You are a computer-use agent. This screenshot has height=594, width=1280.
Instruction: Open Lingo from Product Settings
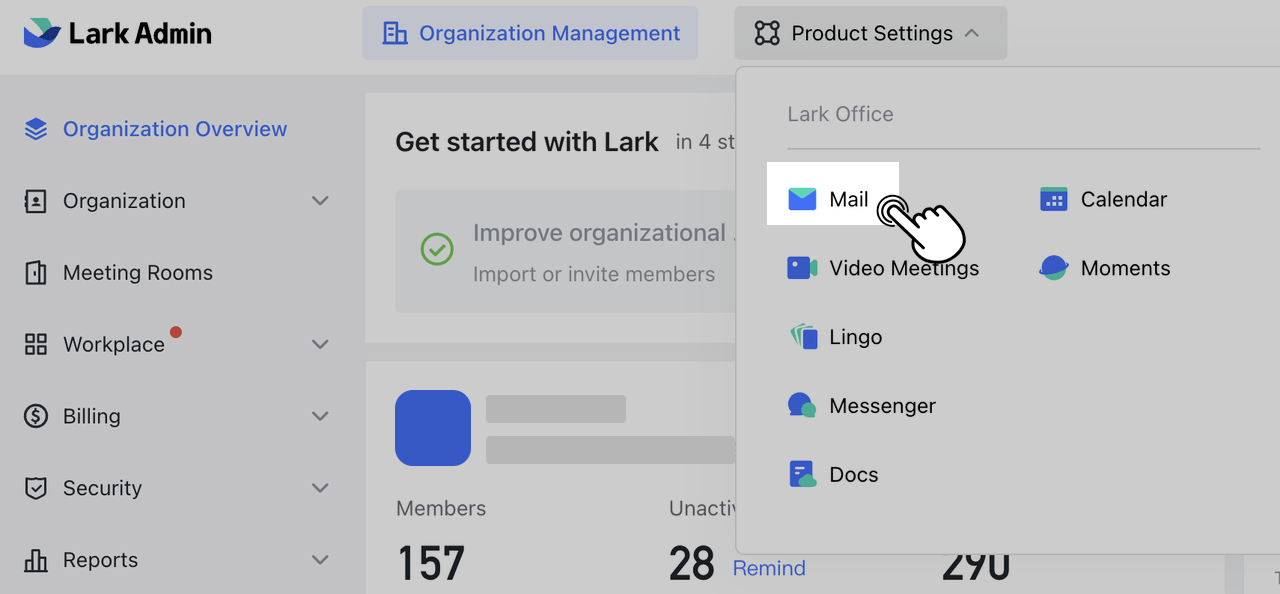coord(836,337)
